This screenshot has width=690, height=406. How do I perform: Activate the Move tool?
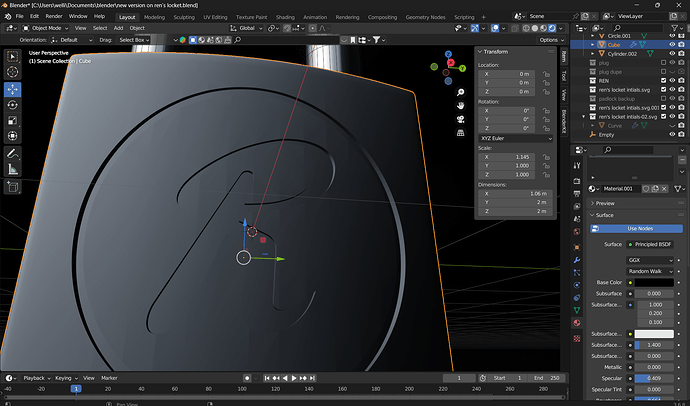point(12,89)
